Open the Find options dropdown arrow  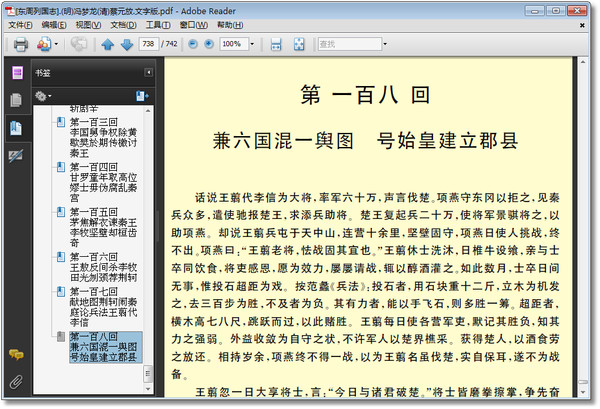point(385,44)
